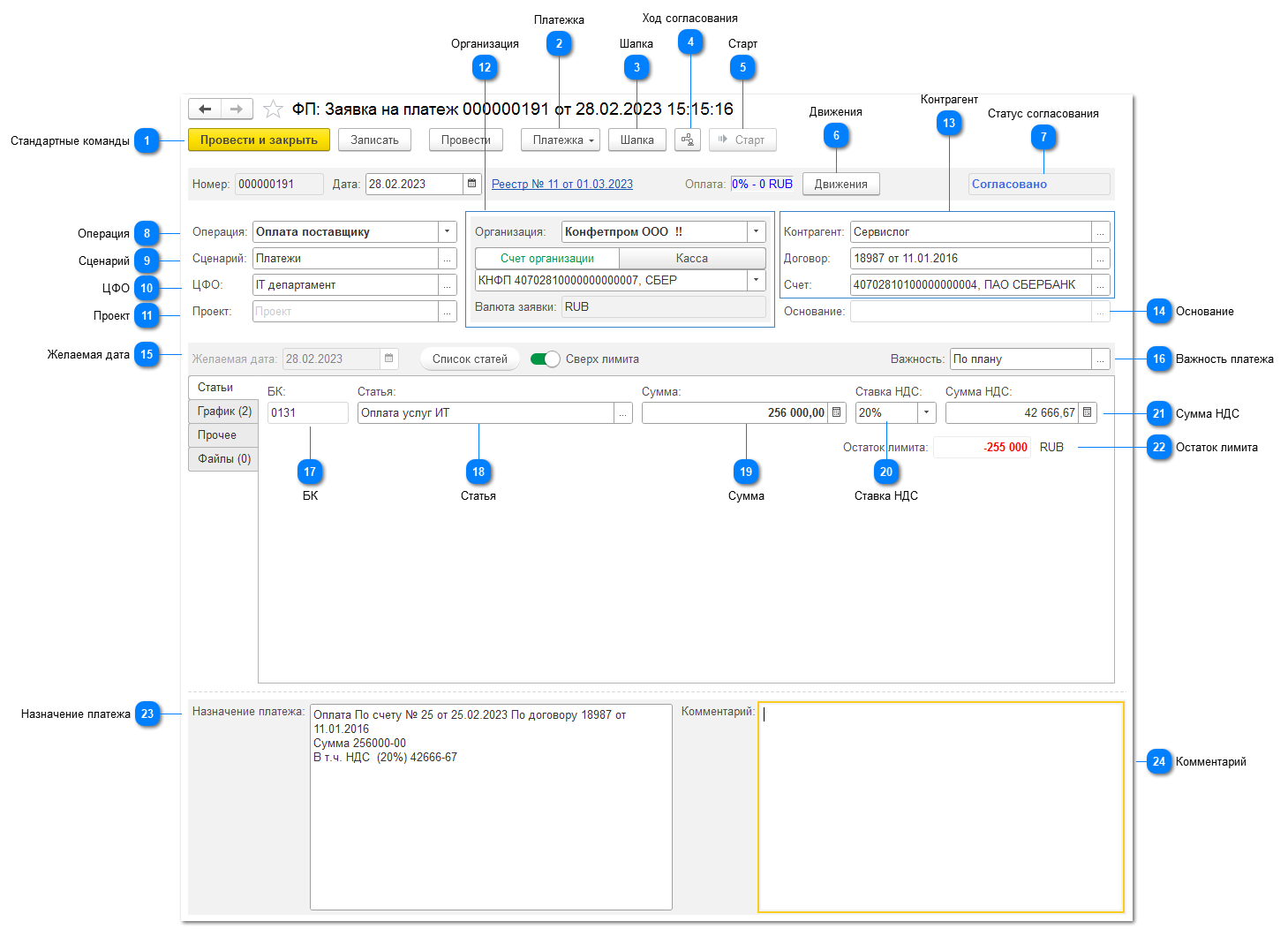Expand organization account КНФП dropdown
The width and height of the screenshot is (1288, 929).
point(757,280)
